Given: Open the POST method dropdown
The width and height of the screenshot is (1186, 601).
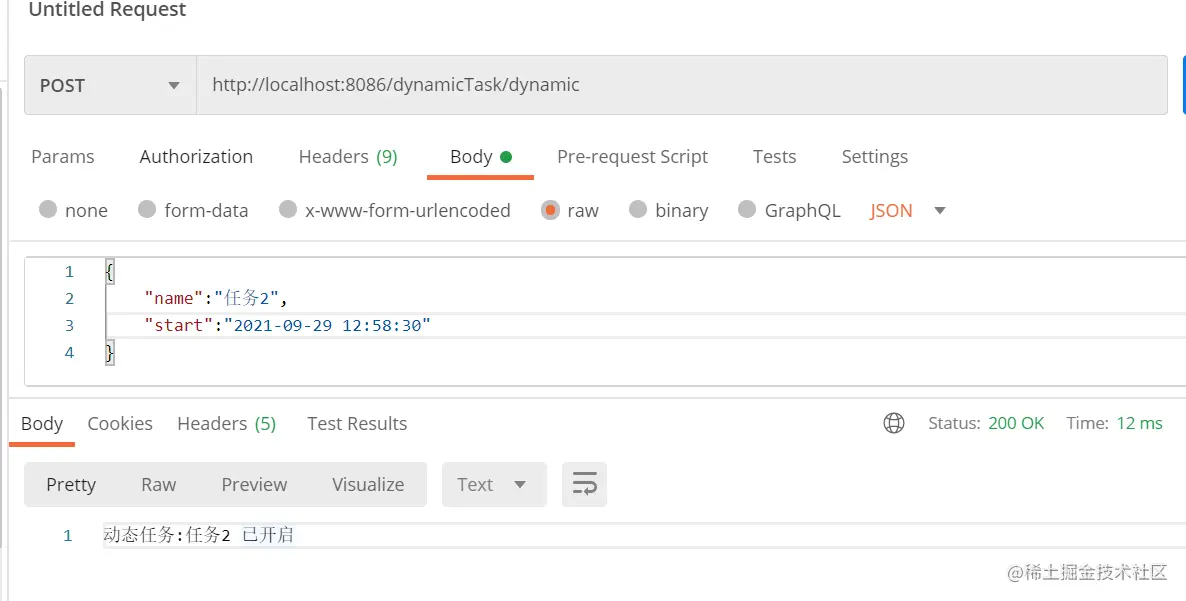Looking at the screenshot, I should point(110,85).
